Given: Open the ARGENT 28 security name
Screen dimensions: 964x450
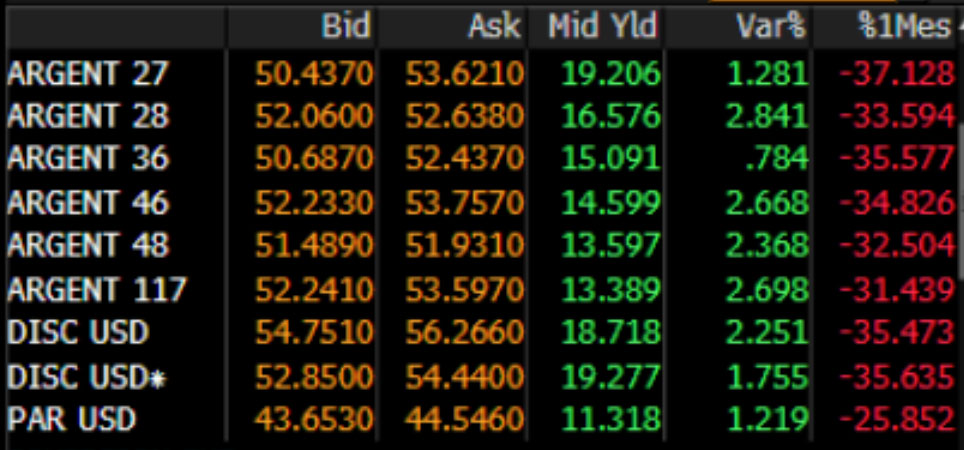Looking at the screenshot, I should click(88, 117).
